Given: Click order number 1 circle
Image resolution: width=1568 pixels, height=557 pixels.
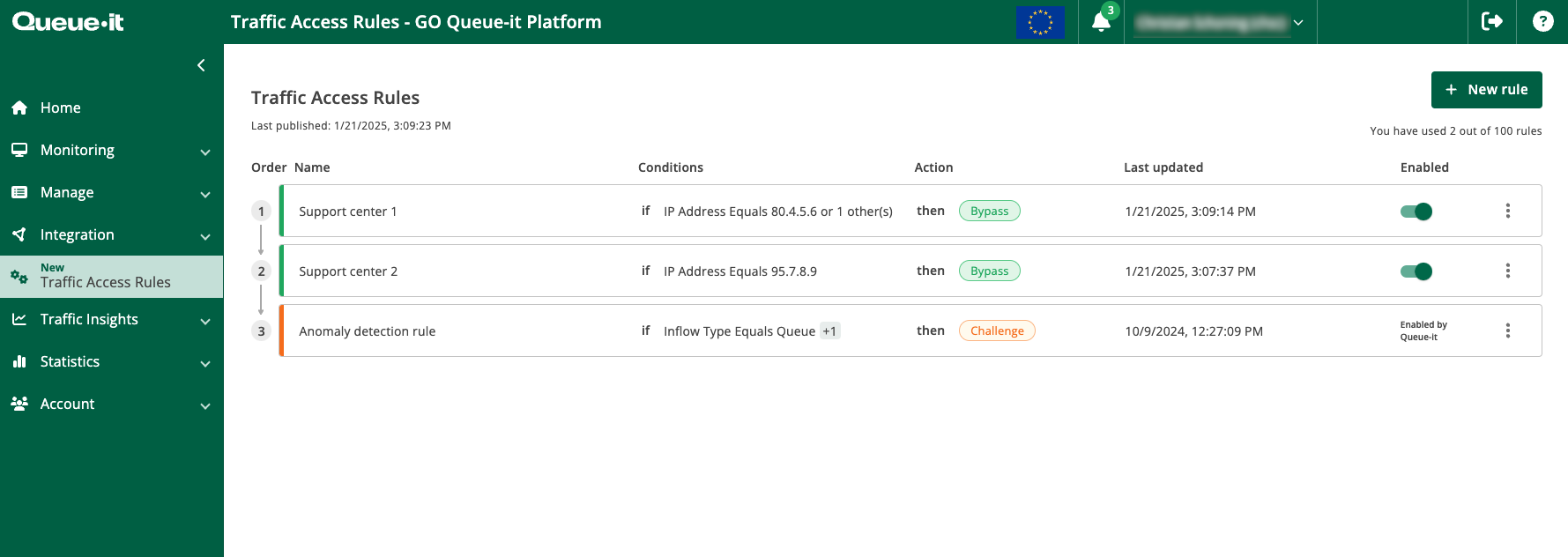Looking at the screenshot, I should [261, 212].
